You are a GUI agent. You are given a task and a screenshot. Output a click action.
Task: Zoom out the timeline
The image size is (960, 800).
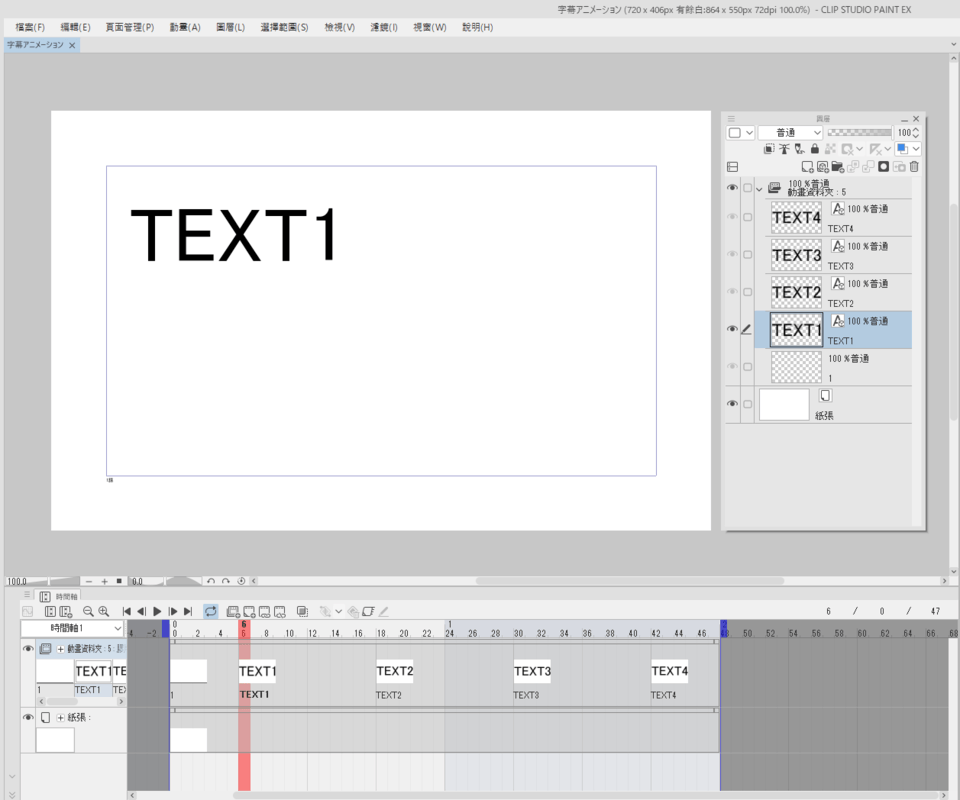[x=88, y=611]
